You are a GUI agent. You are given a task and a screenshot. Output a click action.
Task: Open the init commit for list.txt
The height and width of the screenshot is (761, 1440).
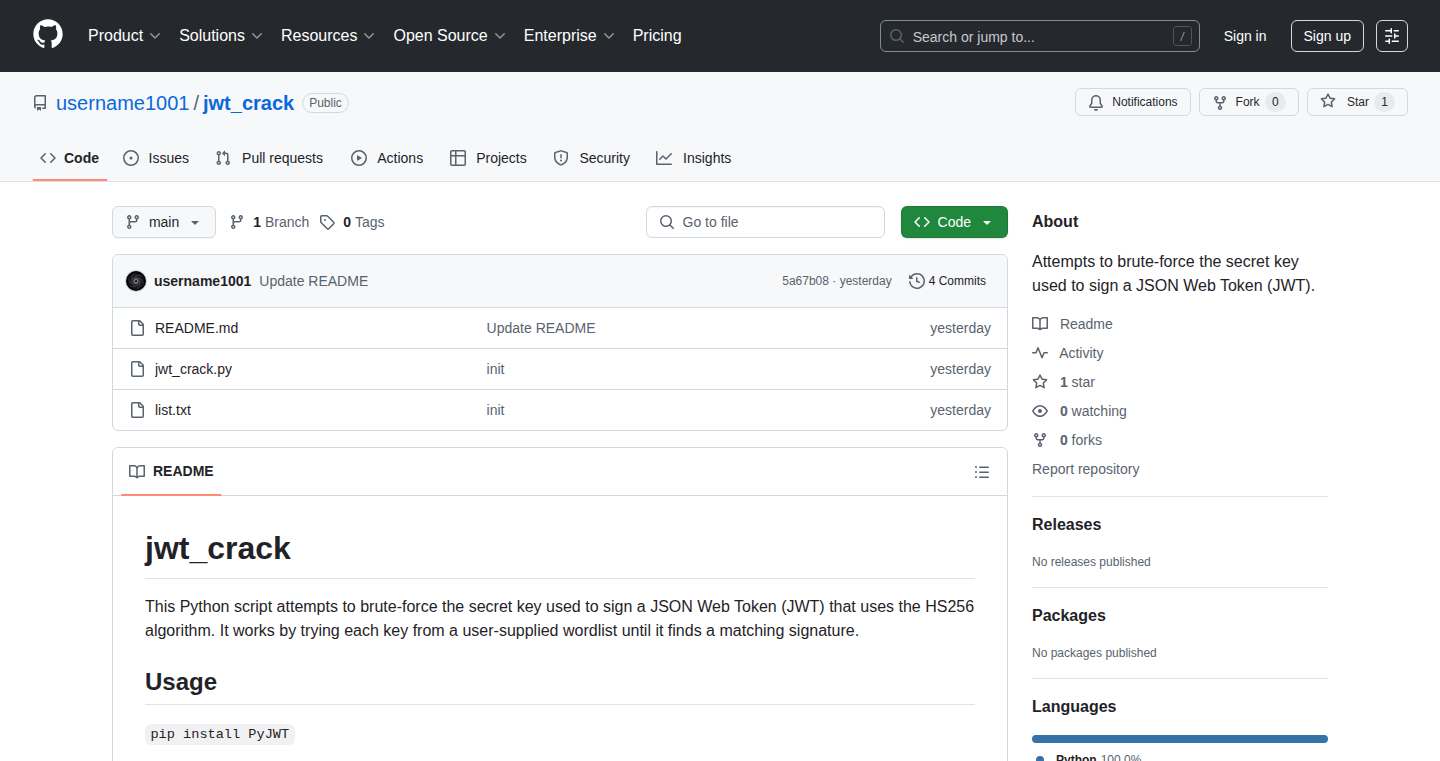tap(495, 410)
